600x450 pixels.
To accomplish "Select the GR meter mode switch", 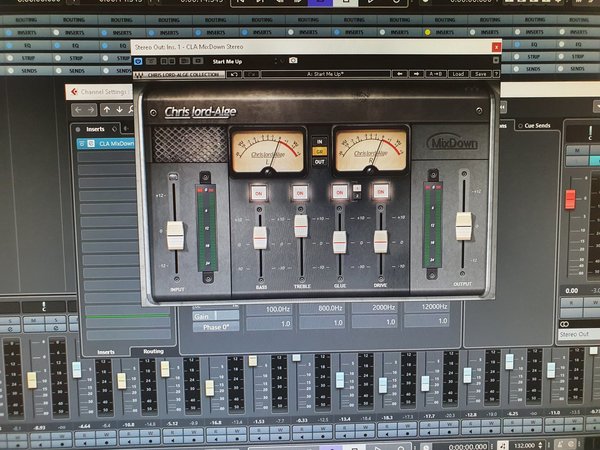I will (320, 152).
